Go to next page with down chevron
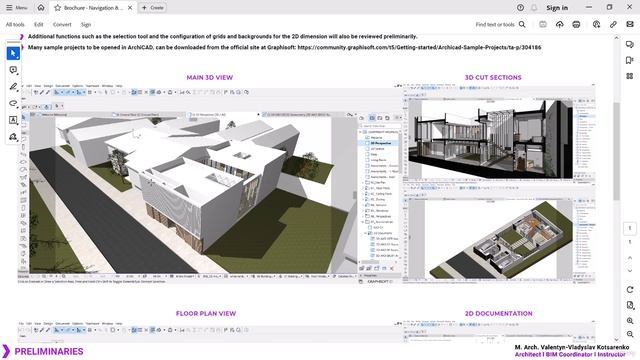This screenshot has height=360, width=640. pos(630,271)
